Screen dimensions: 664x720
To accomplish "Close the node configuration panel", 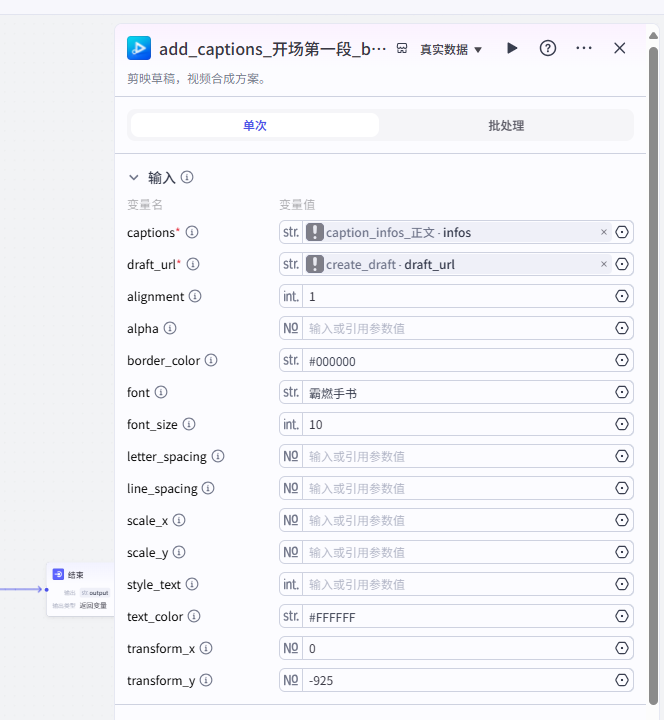I will pyautogui.click(x=619, y=48).
